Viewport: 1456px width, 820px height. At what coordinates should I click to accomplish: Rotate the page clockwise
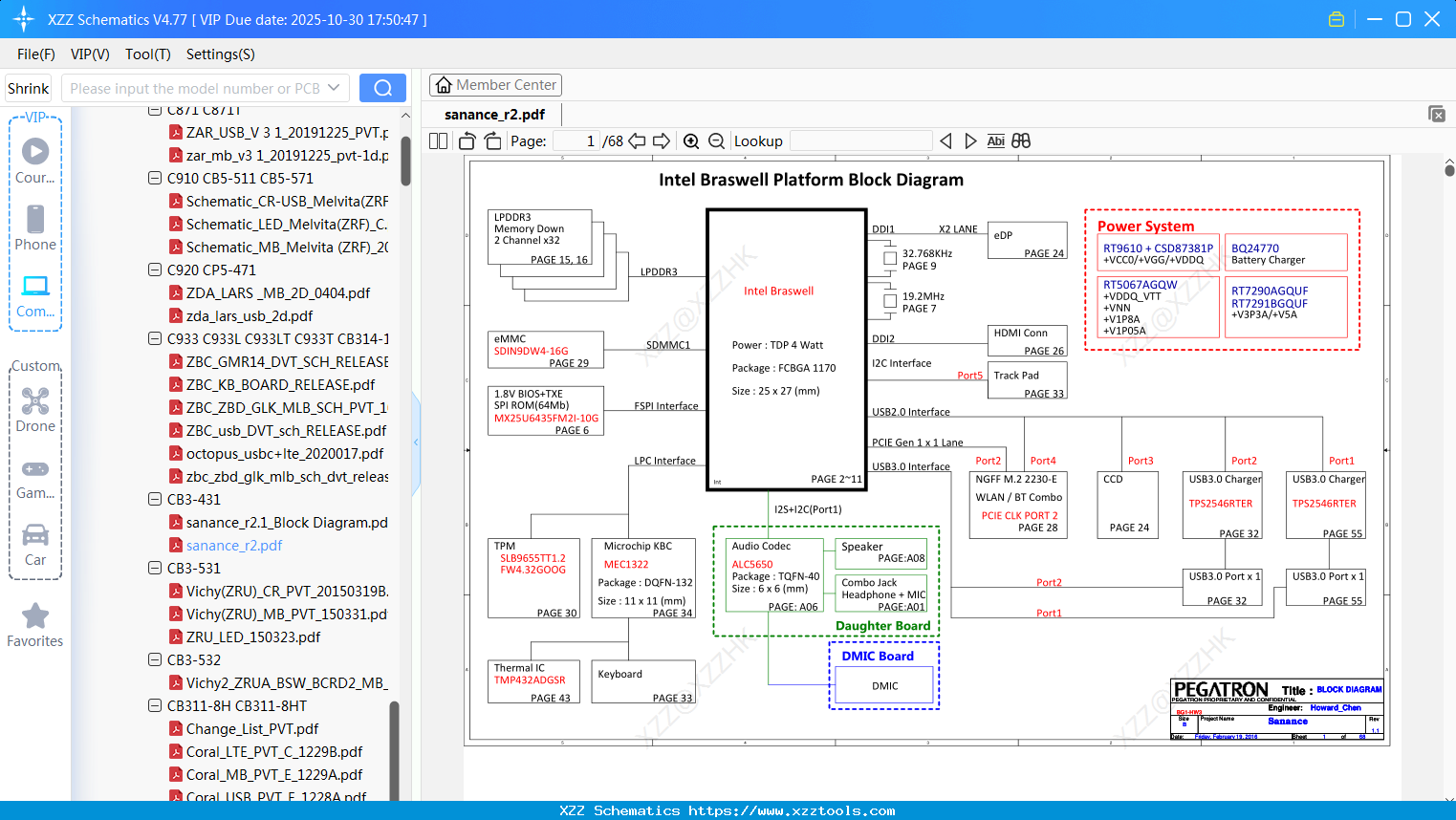coord(492,141)
